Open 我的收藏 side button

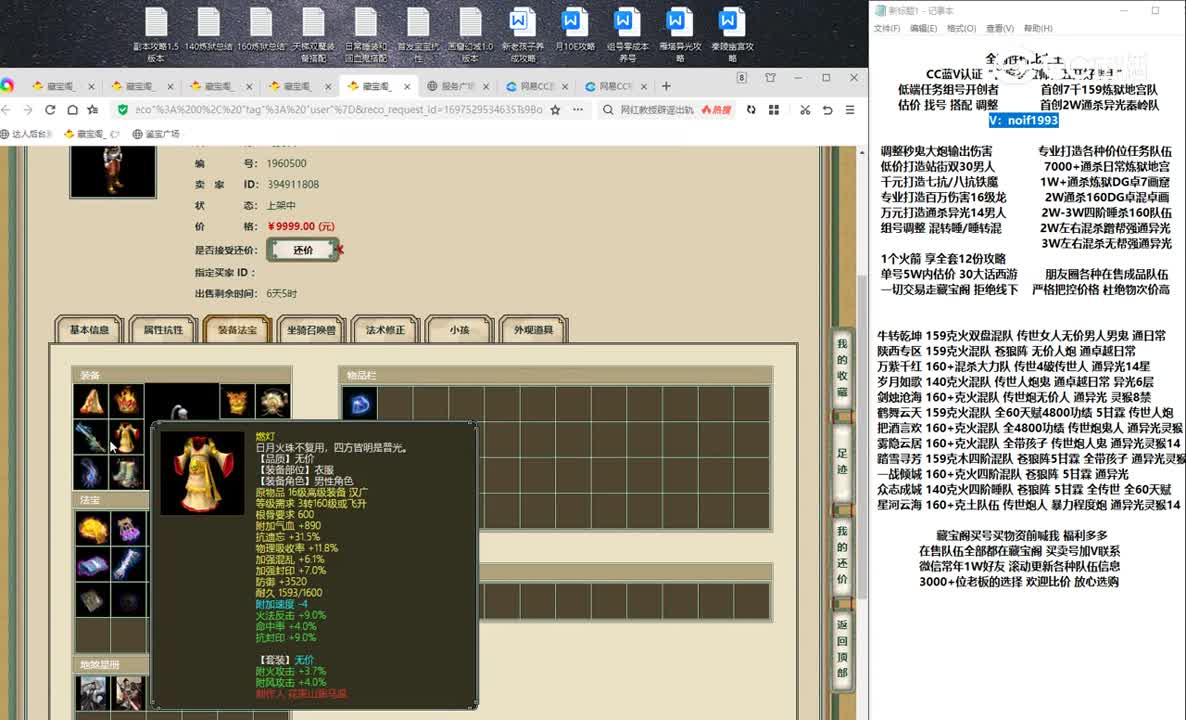tap(842, 368)
